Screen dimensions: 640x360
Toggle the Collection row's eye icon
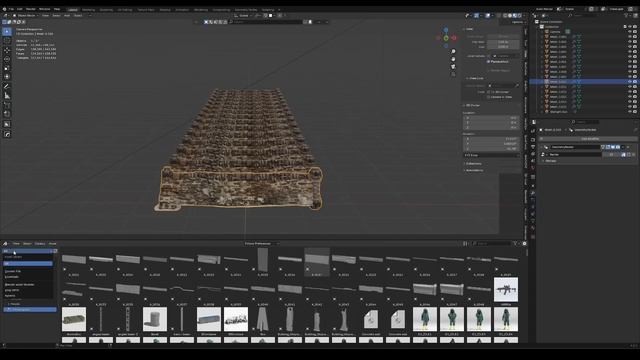(x=630, y=27)
